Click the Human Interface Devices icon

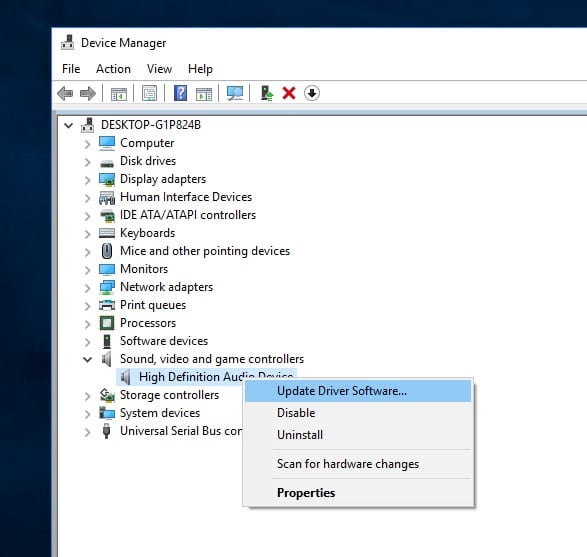[107, 197]
